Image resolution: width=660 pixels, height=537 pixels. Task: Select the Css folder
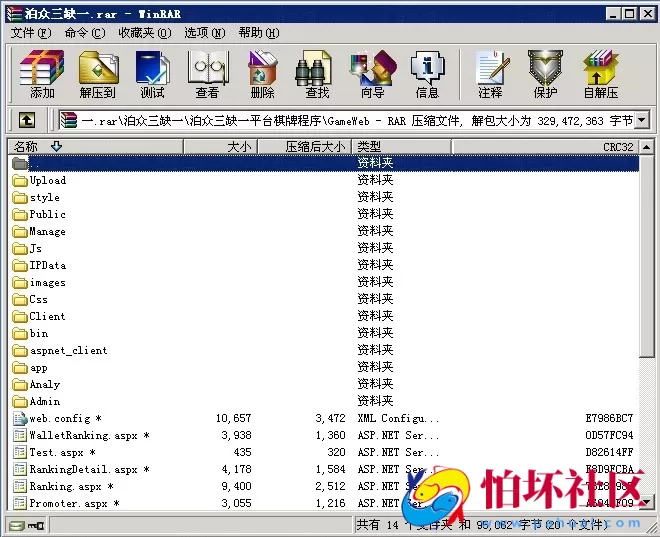(30, 300)
